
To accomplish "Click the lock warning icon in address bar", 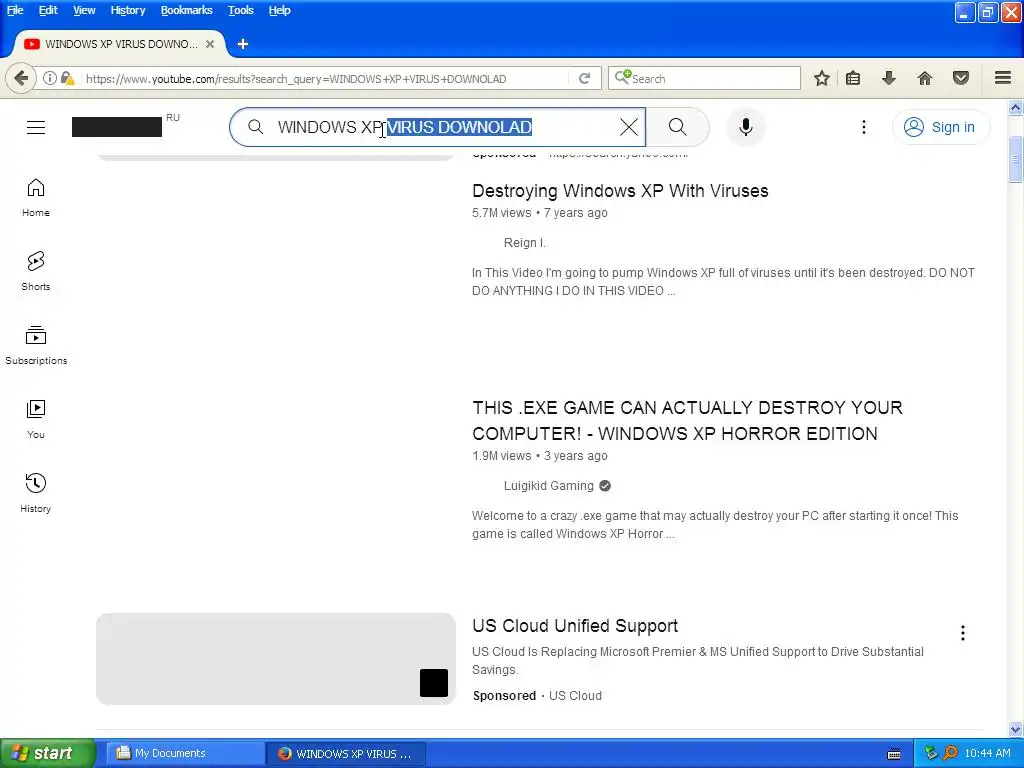I will click(67, 78).
